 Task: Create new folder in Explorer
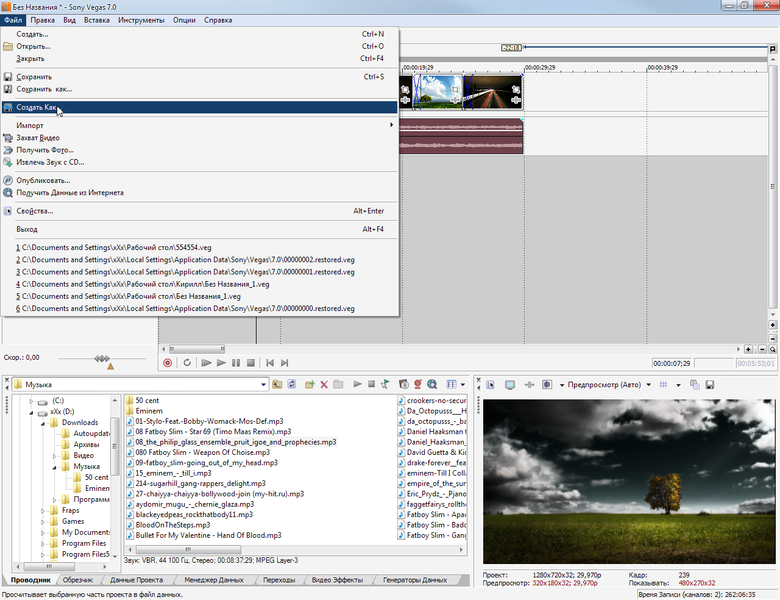coord(309,384)
